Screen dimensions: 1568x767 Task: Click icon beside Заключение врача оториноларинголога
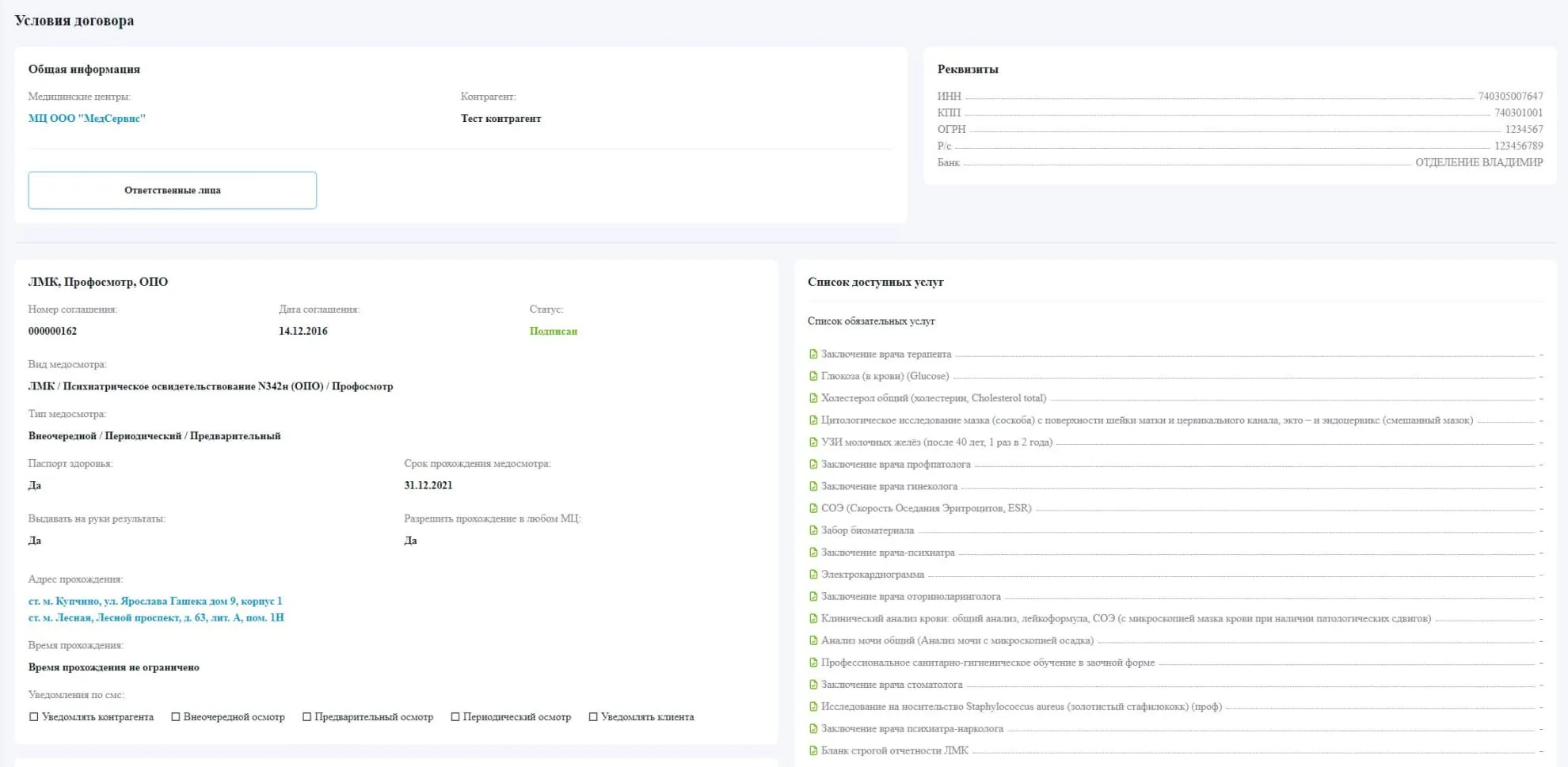(813, 597)
